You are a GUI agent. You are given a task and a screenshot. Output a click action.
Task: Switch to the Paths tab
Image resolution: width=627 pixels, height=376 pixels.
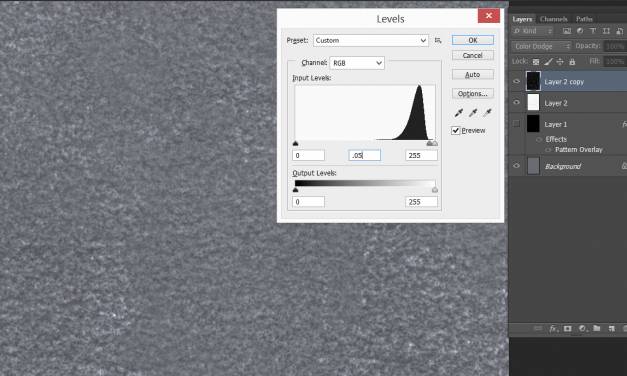coord(584,19)
